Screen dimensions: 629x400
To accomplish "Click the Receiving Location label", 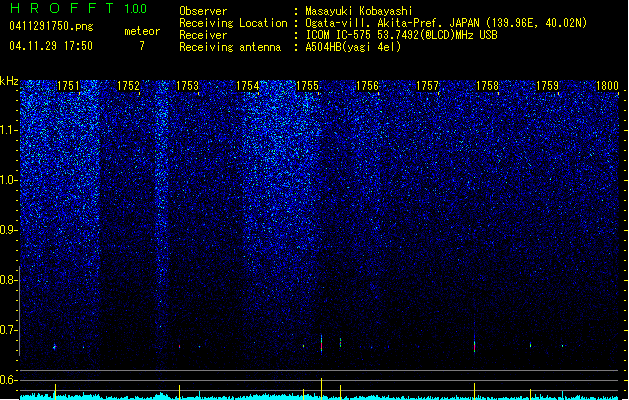I will point(233,23).
